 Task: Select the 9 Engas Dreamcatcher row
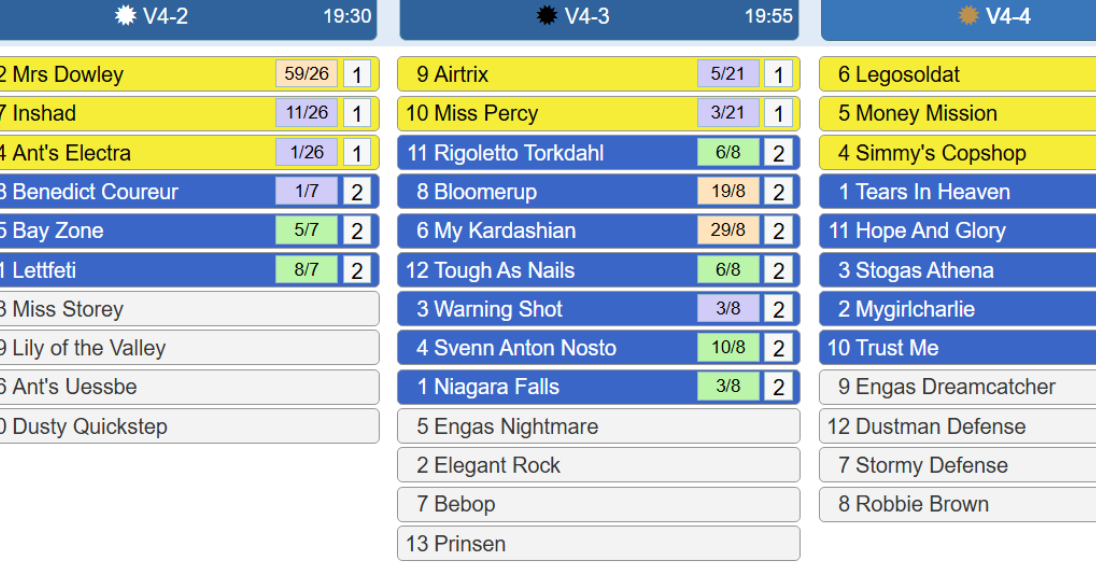[x=958, y=387]
